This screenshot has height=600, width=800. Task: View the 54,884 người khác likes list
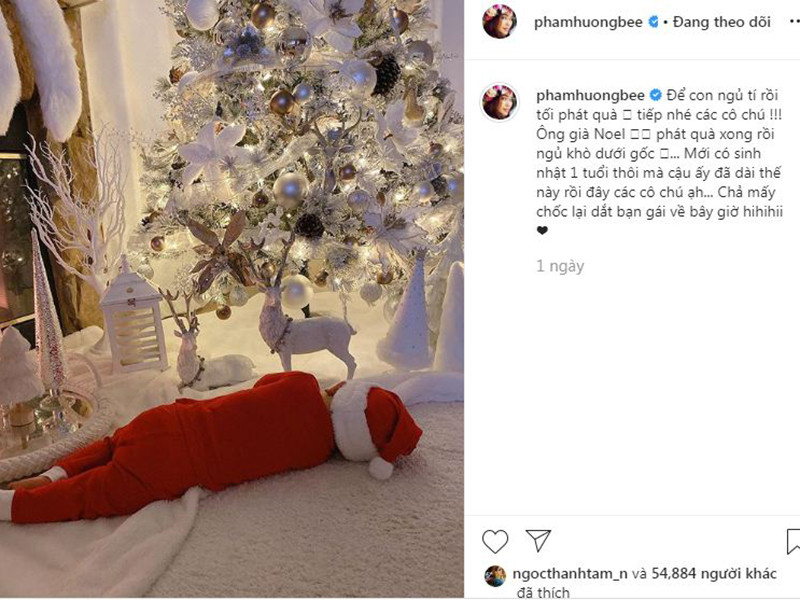click(714, 574)
